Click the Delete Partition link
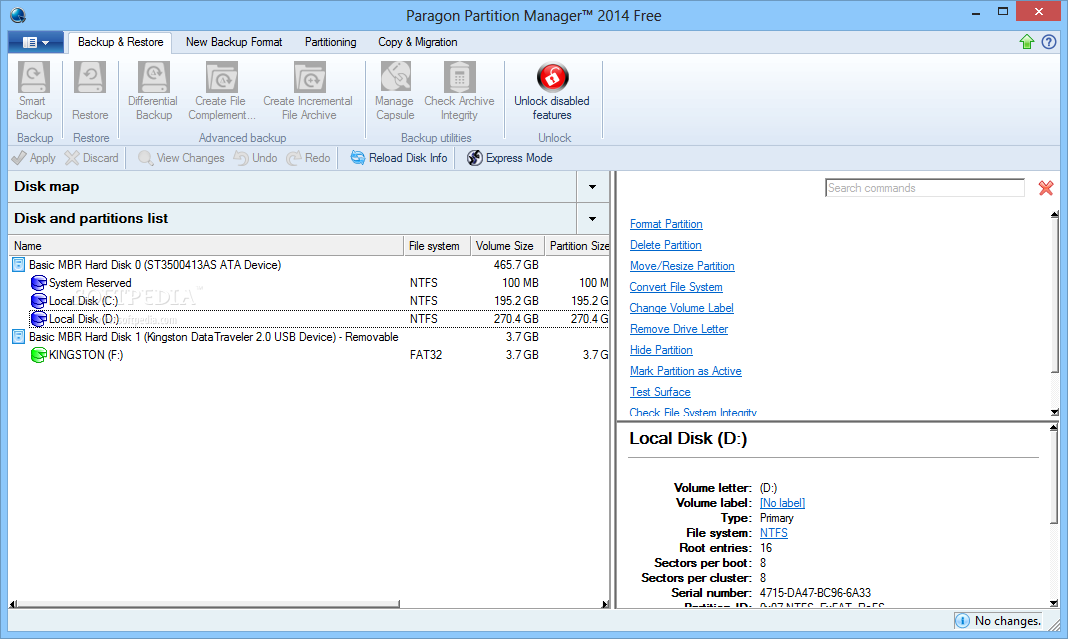This screenshot has width=1068, height=639. (x=665, y=245)
